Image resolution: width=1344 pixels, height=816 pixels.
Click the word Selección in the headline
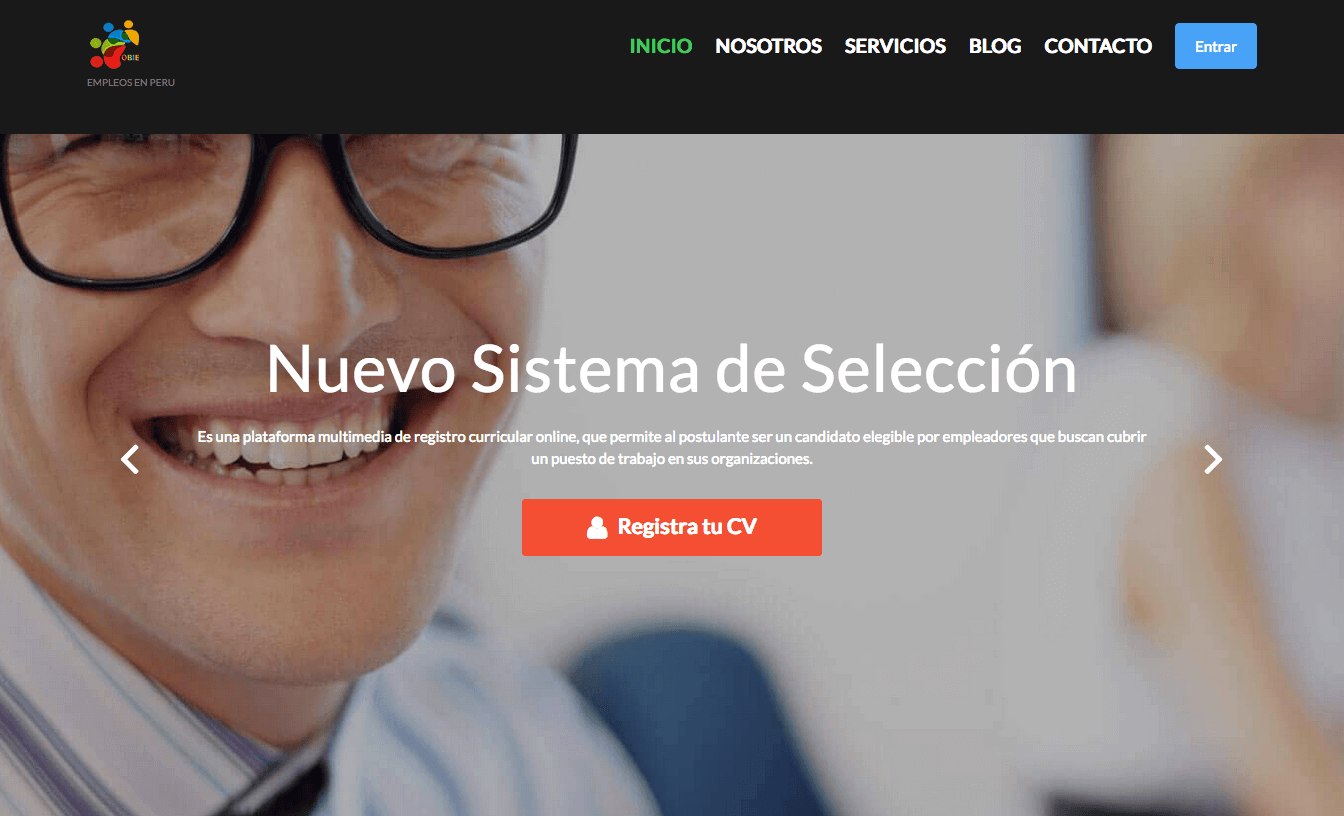939,369
